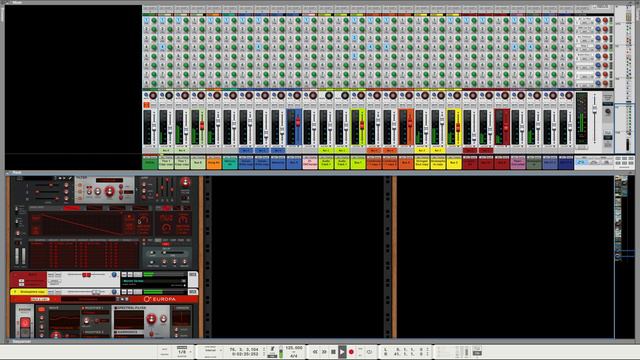
Task: Click the 125.000 tempo field
Action: click(x=294, y=348)
